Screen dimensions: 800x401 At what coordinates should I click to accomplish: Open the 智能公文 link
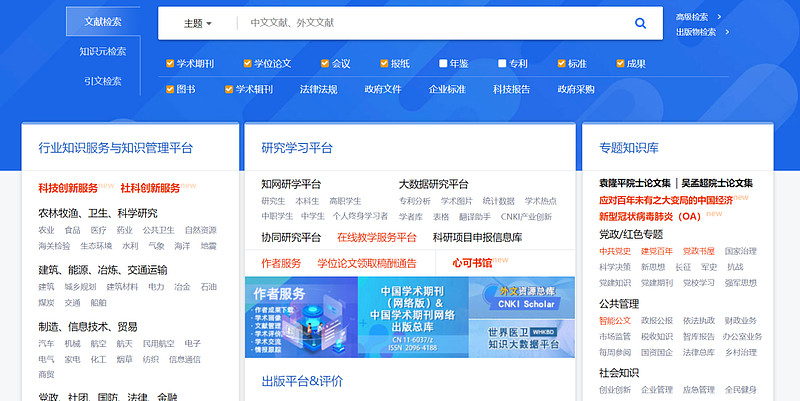[x=615, y=320]
